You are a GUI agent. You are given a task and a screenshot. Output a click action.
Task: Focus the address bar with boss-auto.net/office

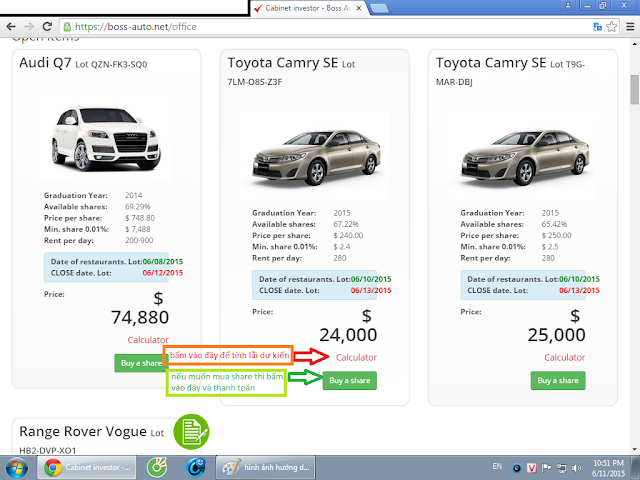click(327, 27)
